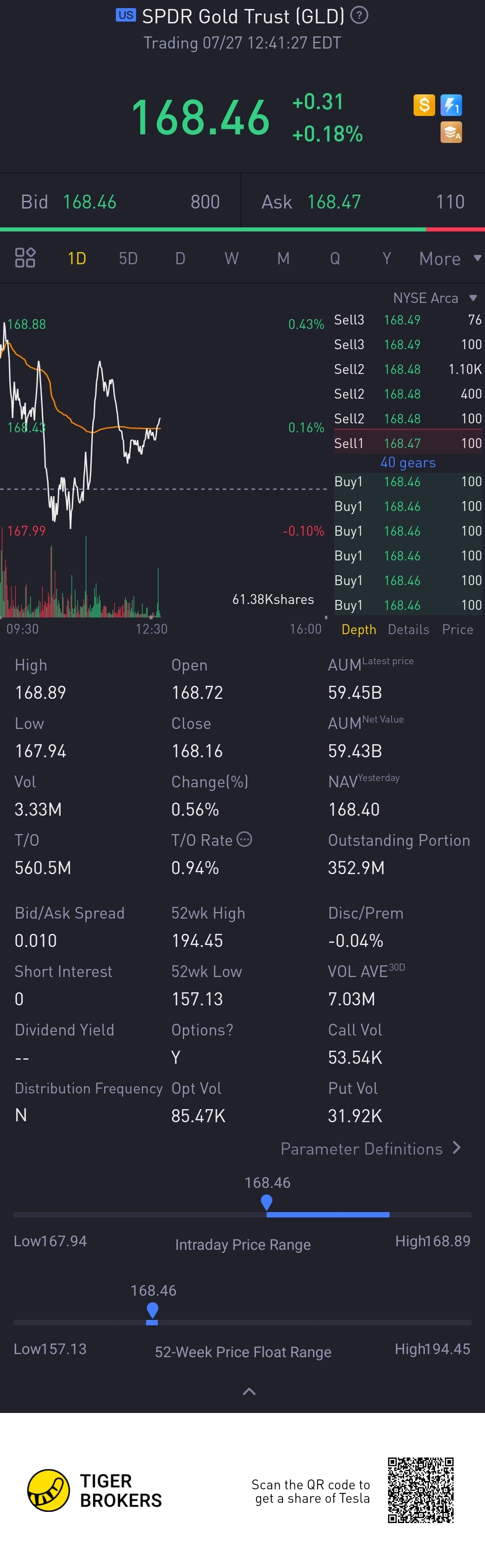Open the NYSE Arca exchange dropdown

coord(435,298)
